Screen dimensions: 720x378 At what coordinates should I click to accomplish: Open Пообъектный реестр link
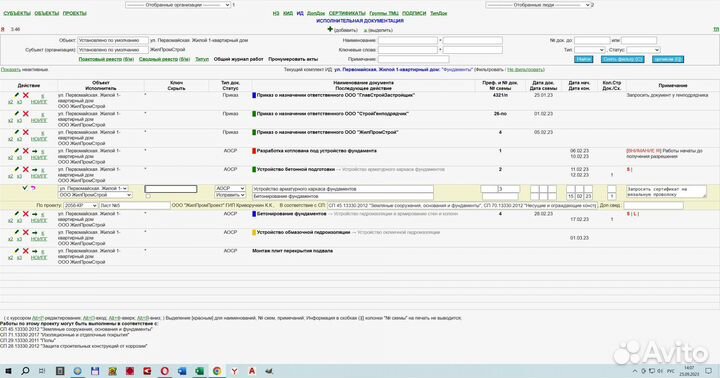pyautogui.click(x=106, y=59)
